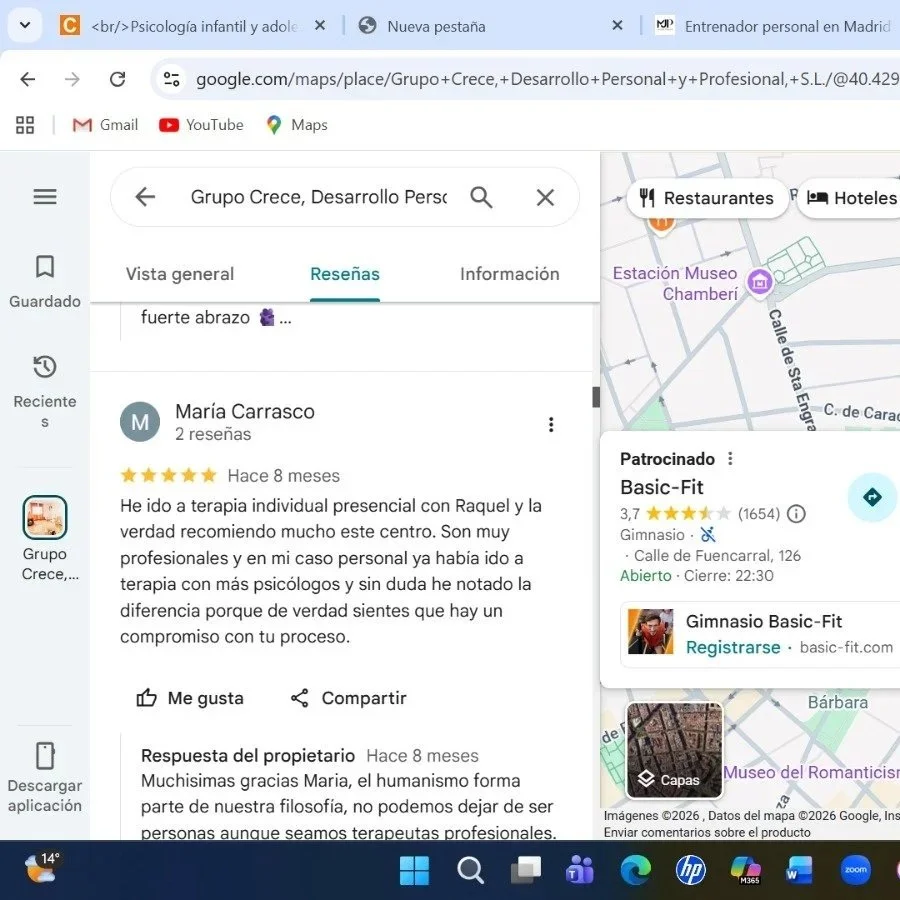
Task: Open the Windows Start menu
Action: (x=414, y=870)
